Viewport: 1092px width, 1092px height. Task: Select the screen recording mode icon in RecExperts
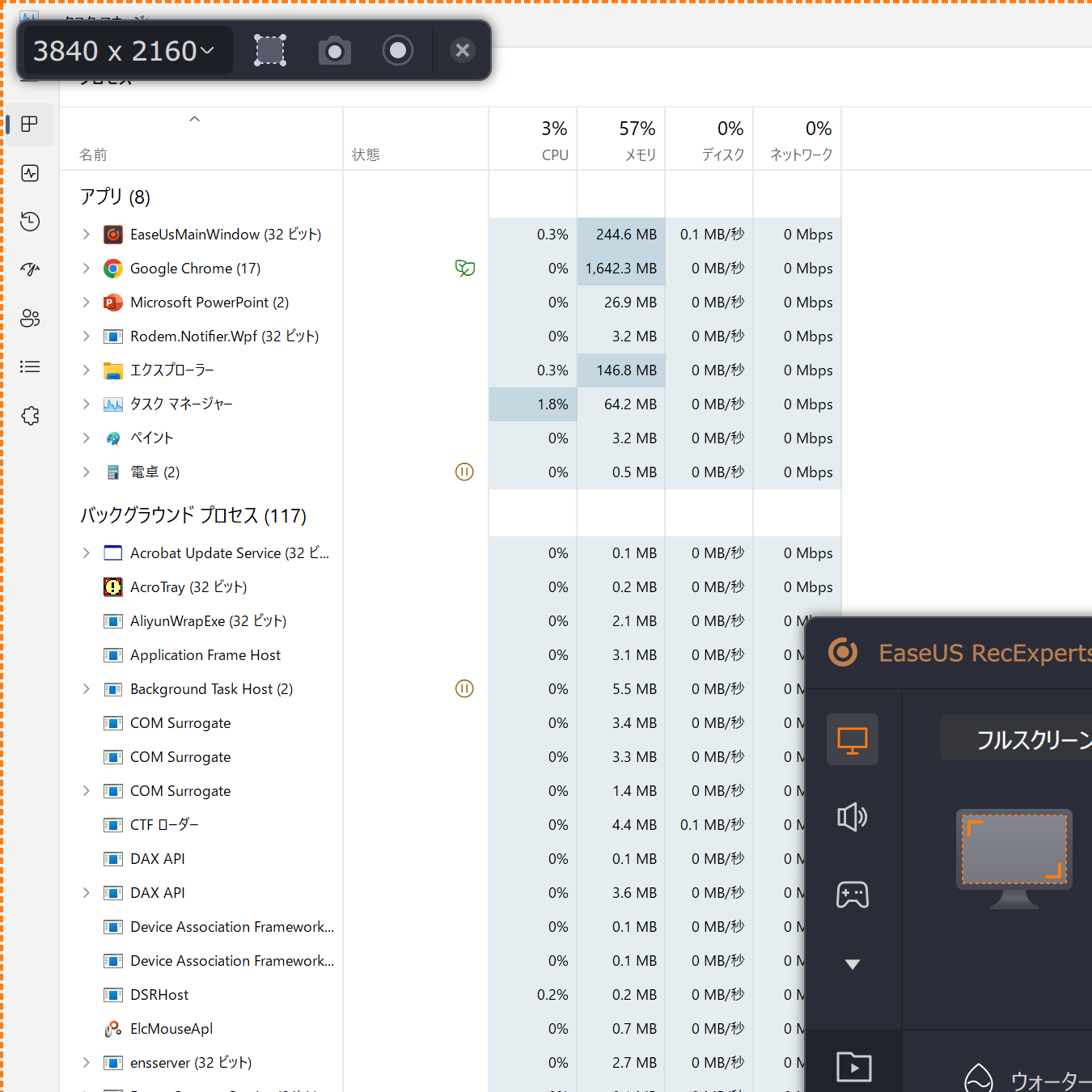coord(853,739)
